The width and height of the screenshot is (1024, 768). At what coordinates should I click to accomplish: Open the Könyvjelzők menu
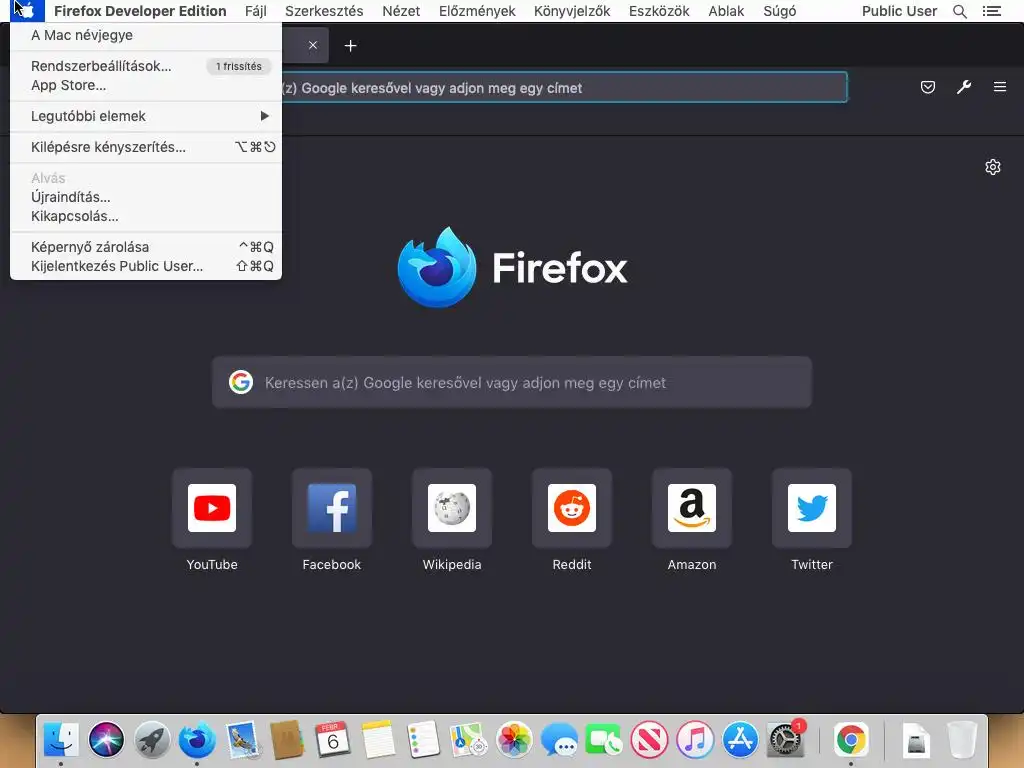(572, 11)
